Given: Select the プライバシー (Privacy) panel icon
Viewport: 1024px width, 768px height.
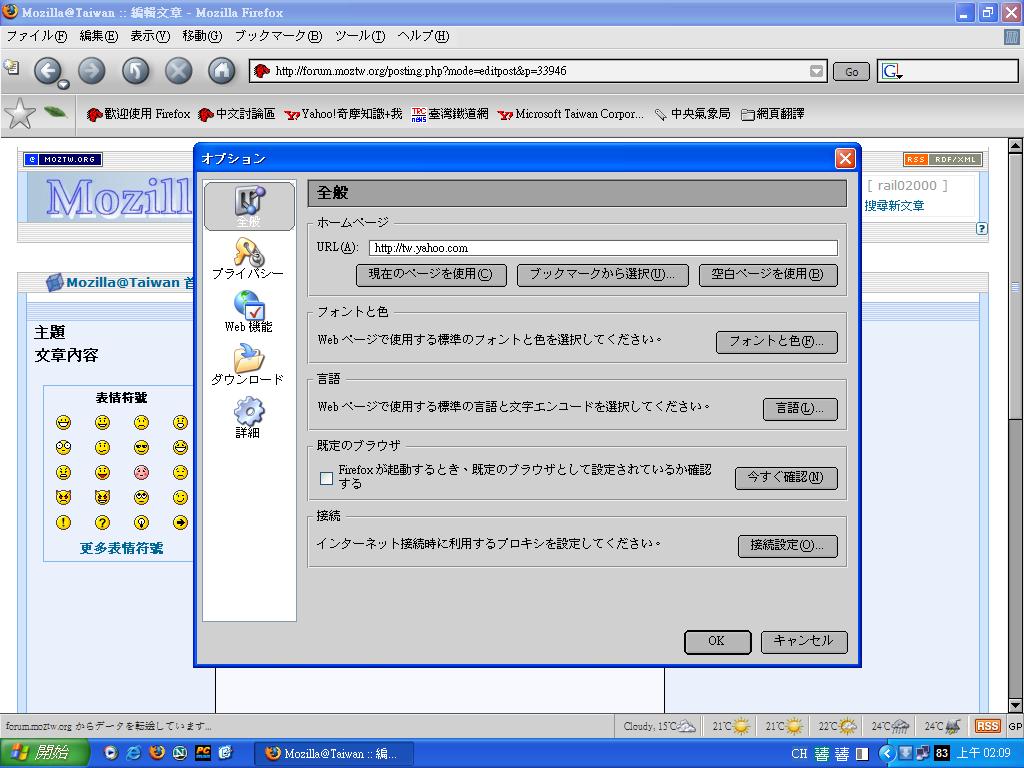Looking at the screenshot, I should pyautogui.click(x=248, y=259).
